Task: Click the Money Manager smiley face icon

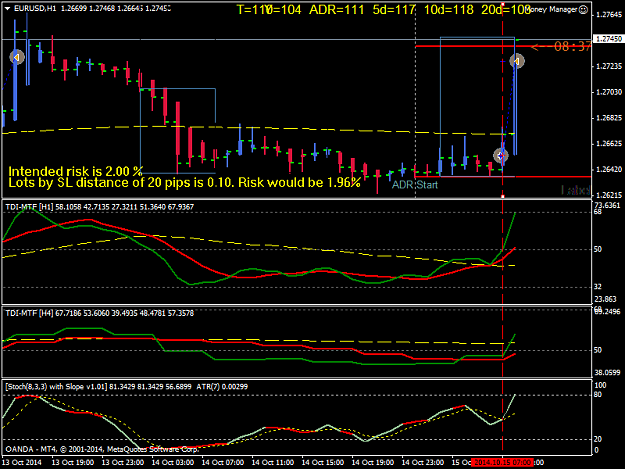Action: 583,10
